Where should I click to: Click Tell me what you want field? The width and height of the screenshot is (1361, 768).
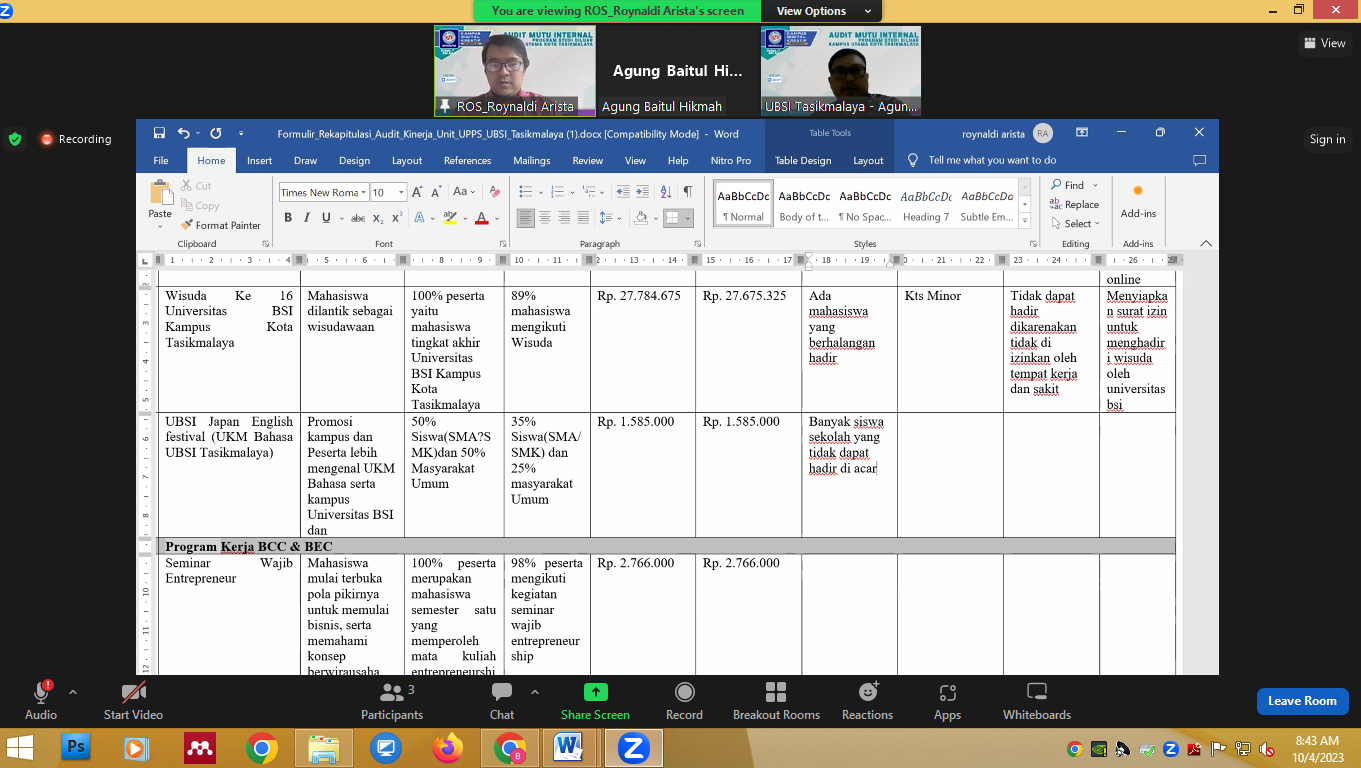pyautogui.click(x=992, y=160)
